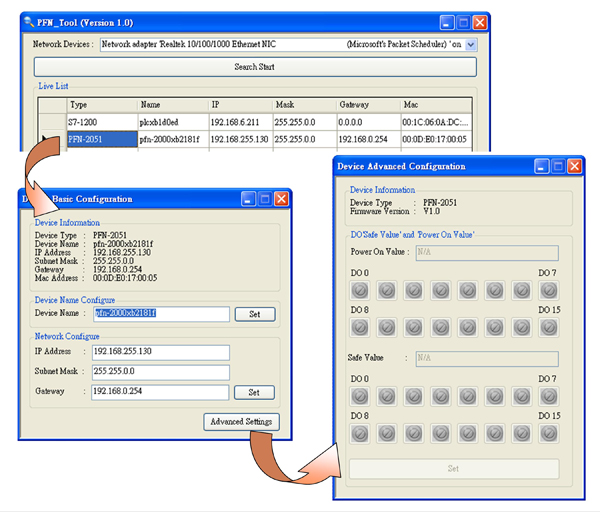Image resolution: width=600 pixels, height=512 pixels.
Task: Click the IP Address input field
Action: pos(160,352)
